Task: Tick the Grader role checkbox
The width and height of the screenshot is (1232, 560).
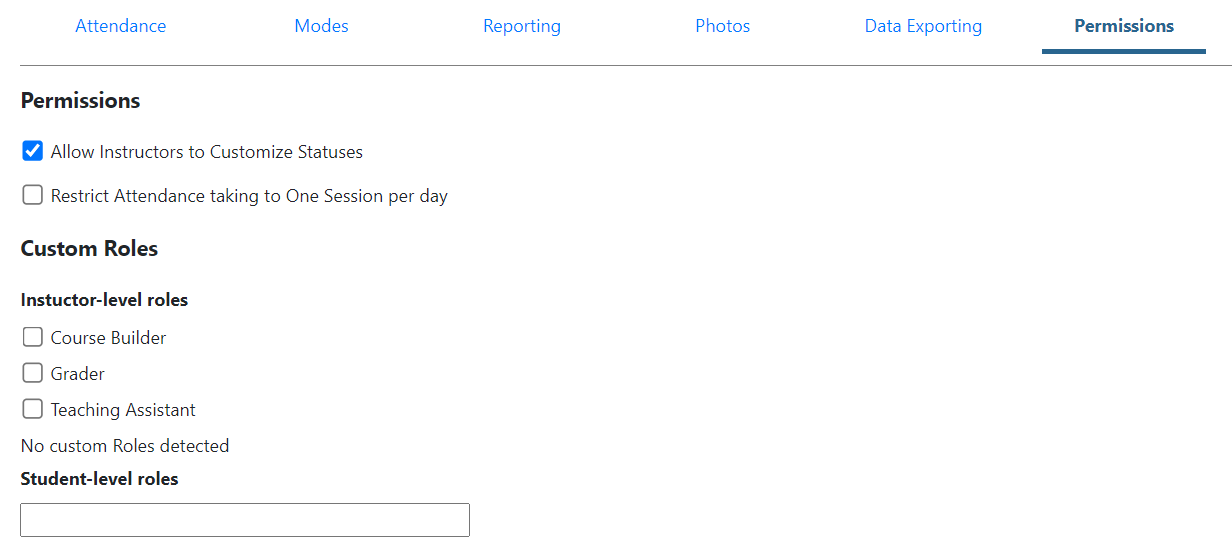Action: [33, 374]
